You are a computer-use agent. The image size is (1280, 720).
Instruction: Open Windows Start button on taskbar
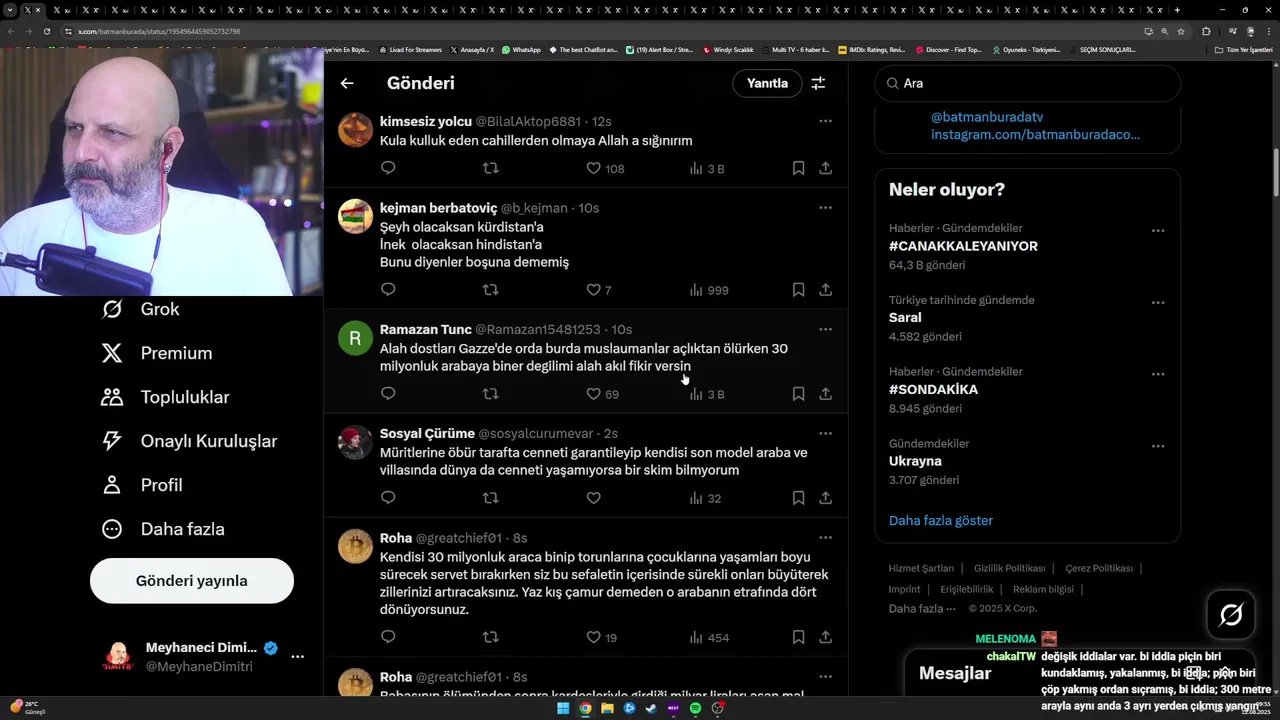[563, 708]
